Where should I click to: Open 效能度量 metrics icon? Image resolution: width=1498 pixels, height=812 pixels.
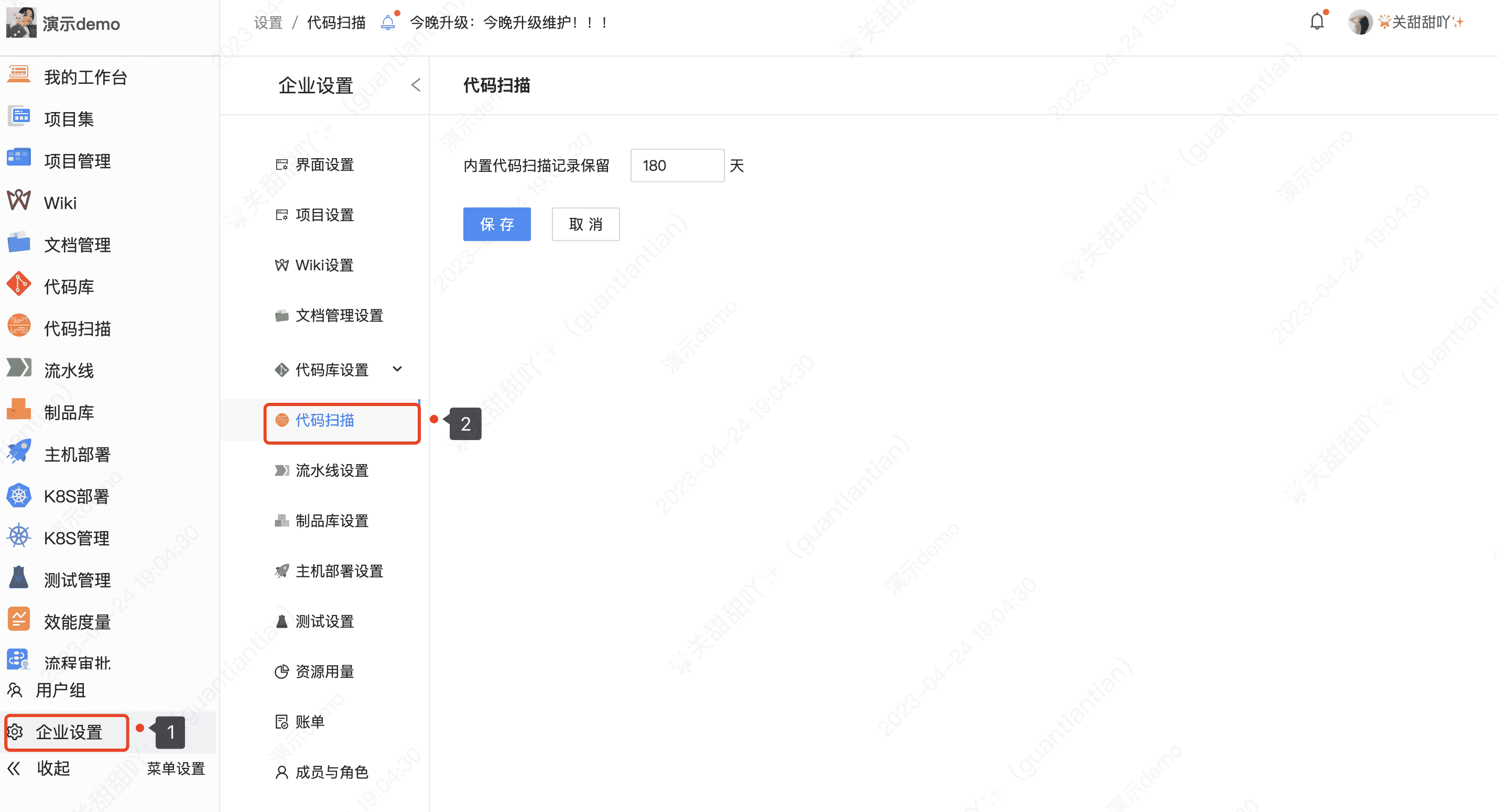[18, 621]
